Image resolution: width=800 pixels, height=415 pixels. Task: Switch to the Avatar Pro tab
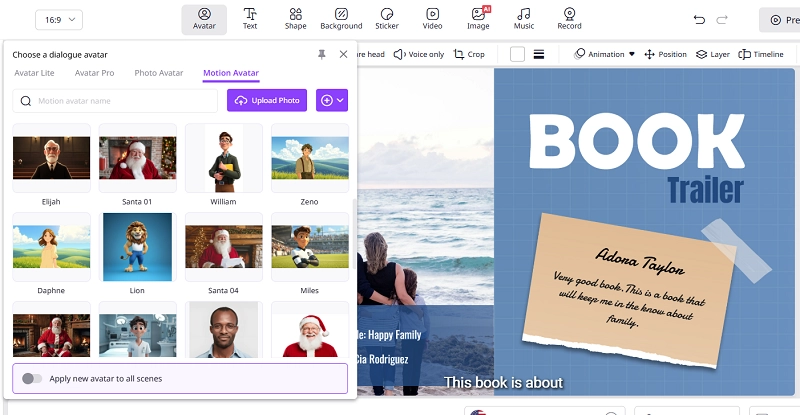point(94,73)
